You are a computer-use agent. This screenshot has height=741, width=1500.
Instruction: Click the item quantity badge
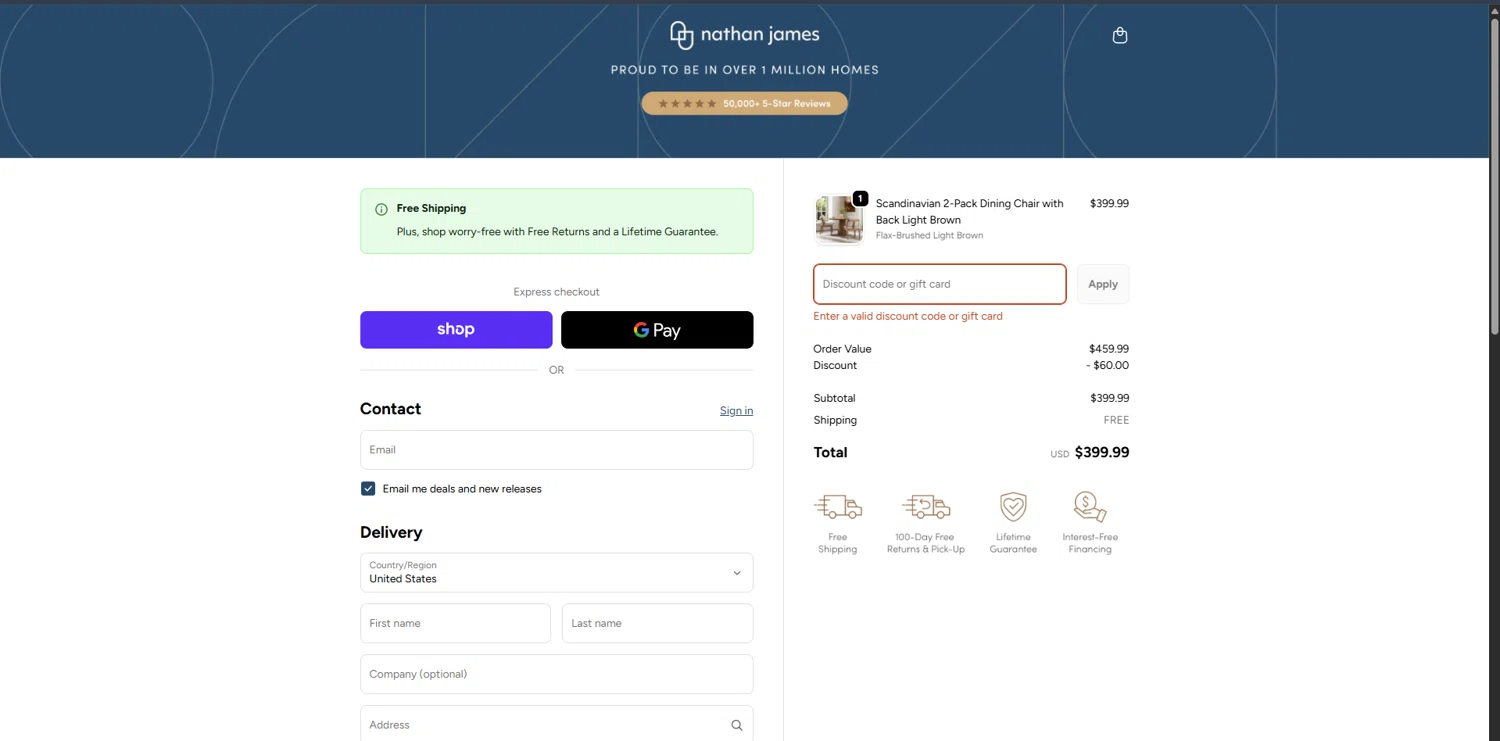coord(860,198)
